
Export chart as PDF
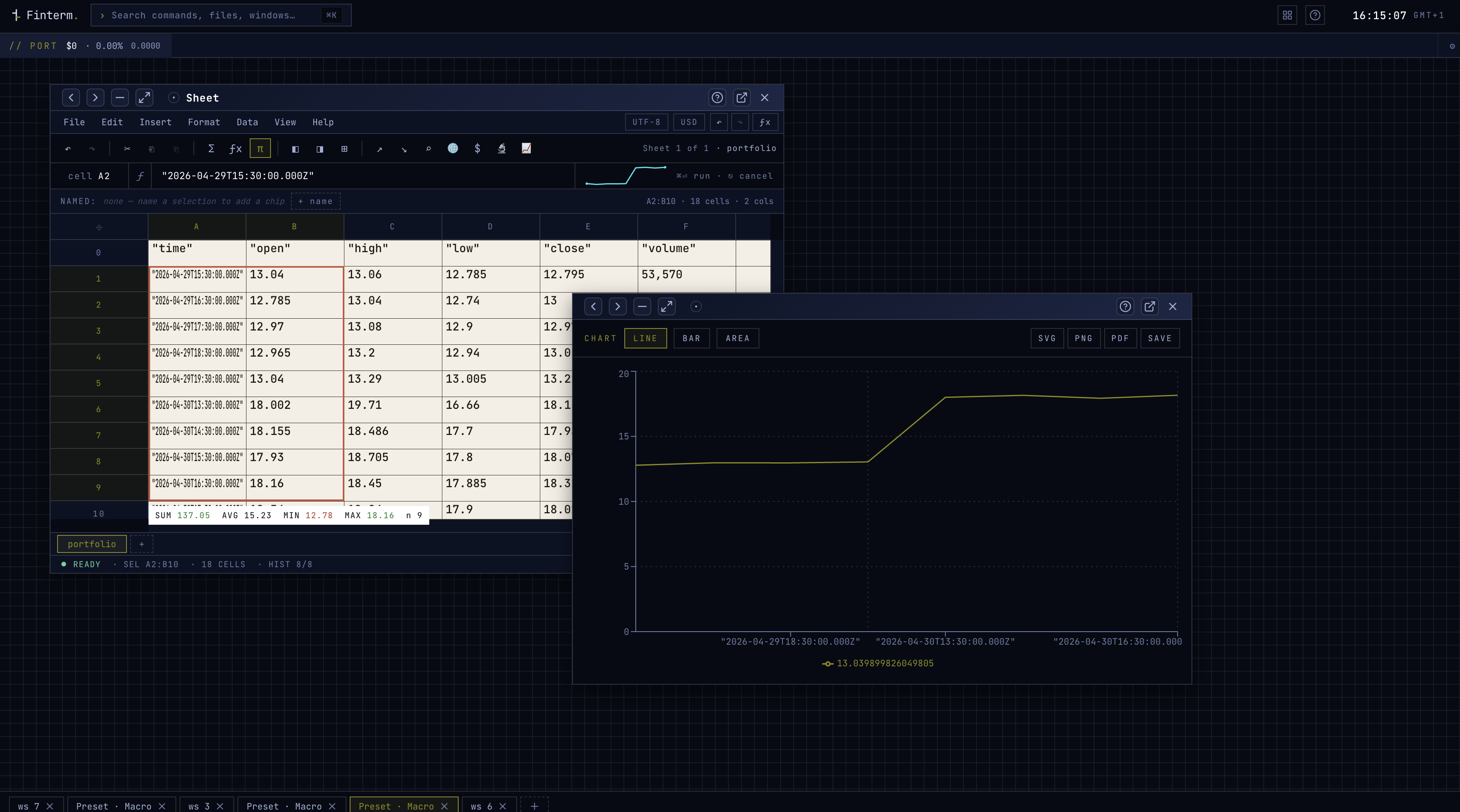(1120, 338)
